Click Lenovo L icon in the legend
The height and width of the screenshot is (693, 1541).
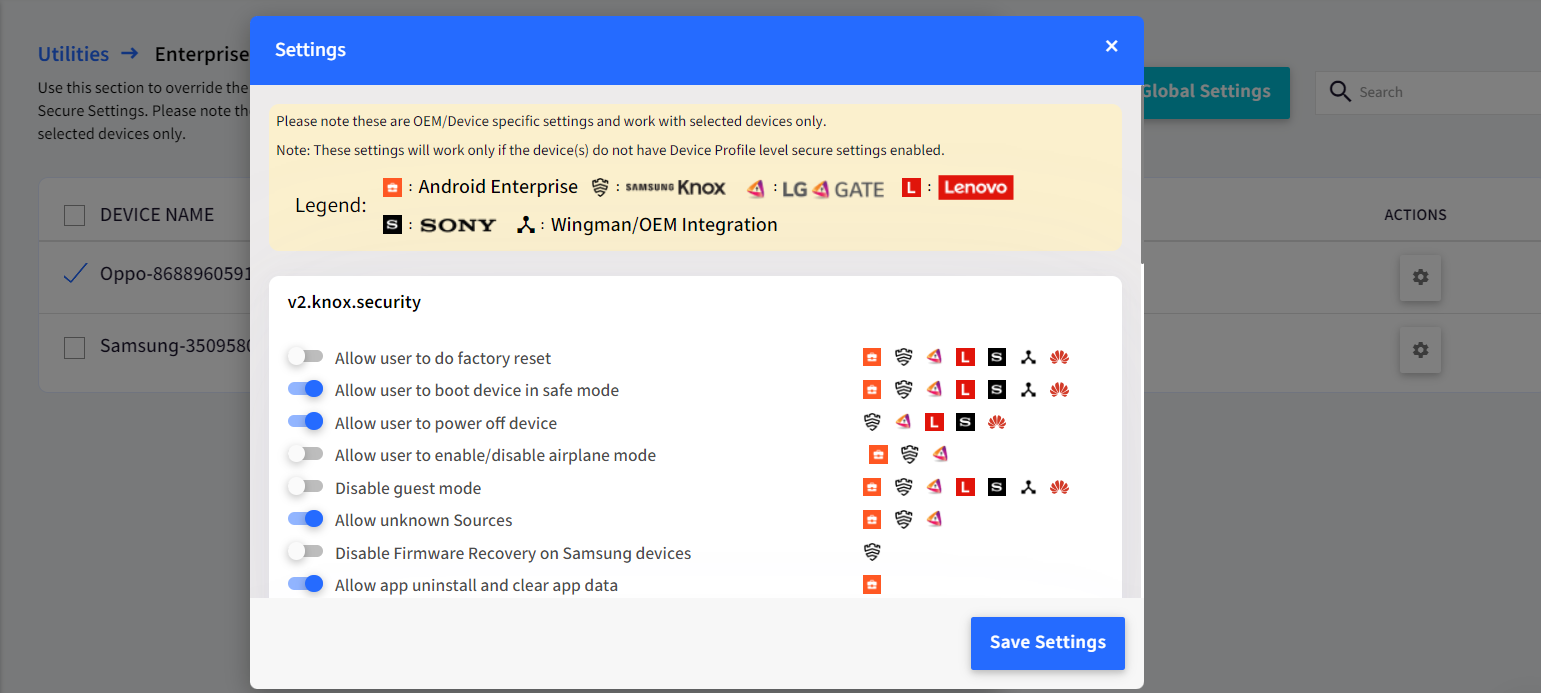click(x=911, y=187)
